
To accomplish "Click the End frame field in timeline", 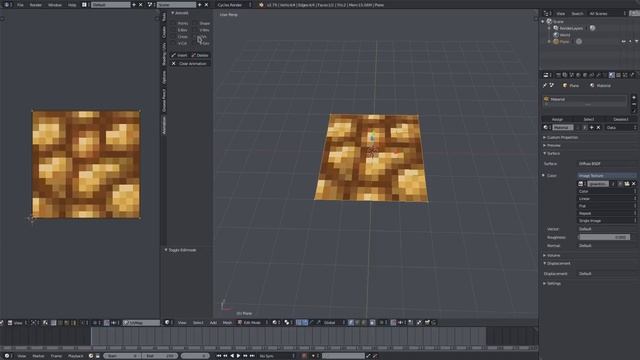I will pos(160,356).
